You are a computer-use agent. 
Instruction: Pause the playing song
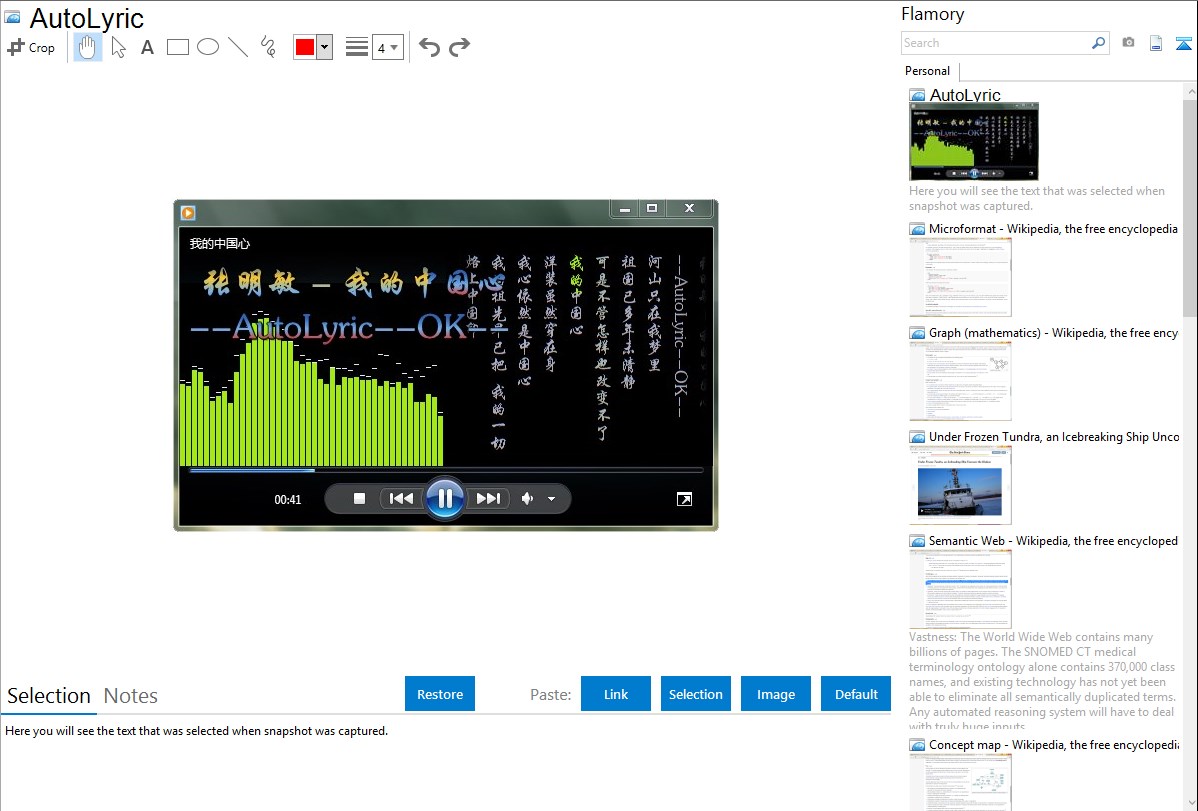point(445,499)
